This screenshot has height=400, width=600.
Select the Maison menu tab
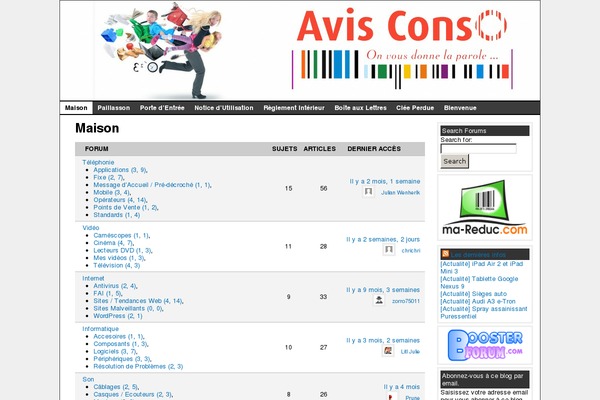[76, 108]
